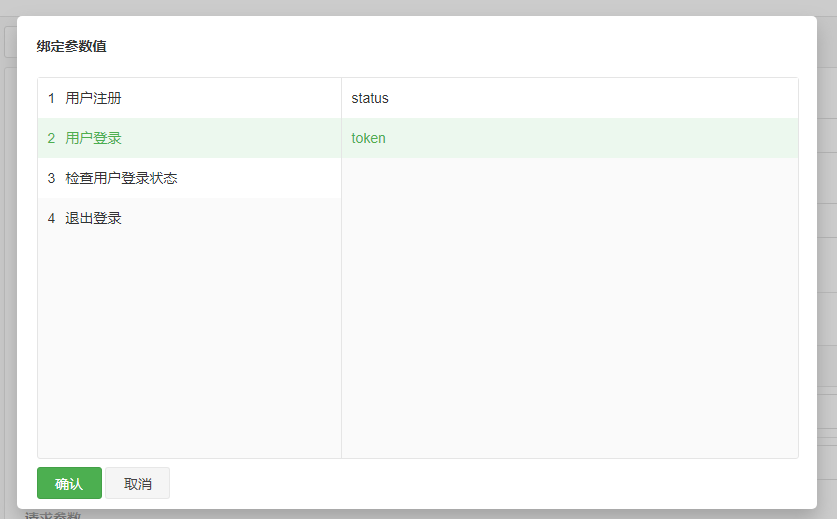
Task: Click the blank parameter panel below token
Action: point(570,308)
